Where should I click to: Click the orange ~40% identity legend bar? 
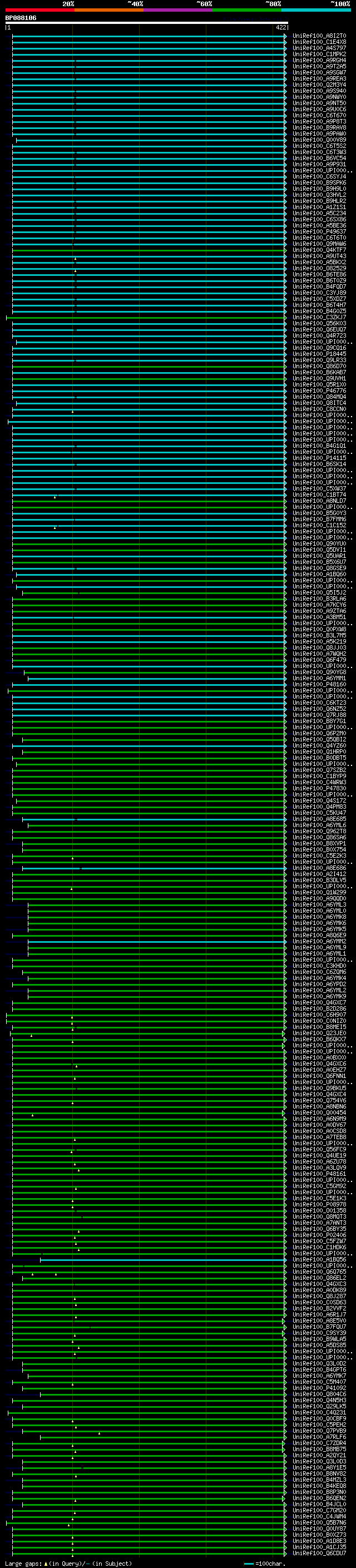click(109, 10)
